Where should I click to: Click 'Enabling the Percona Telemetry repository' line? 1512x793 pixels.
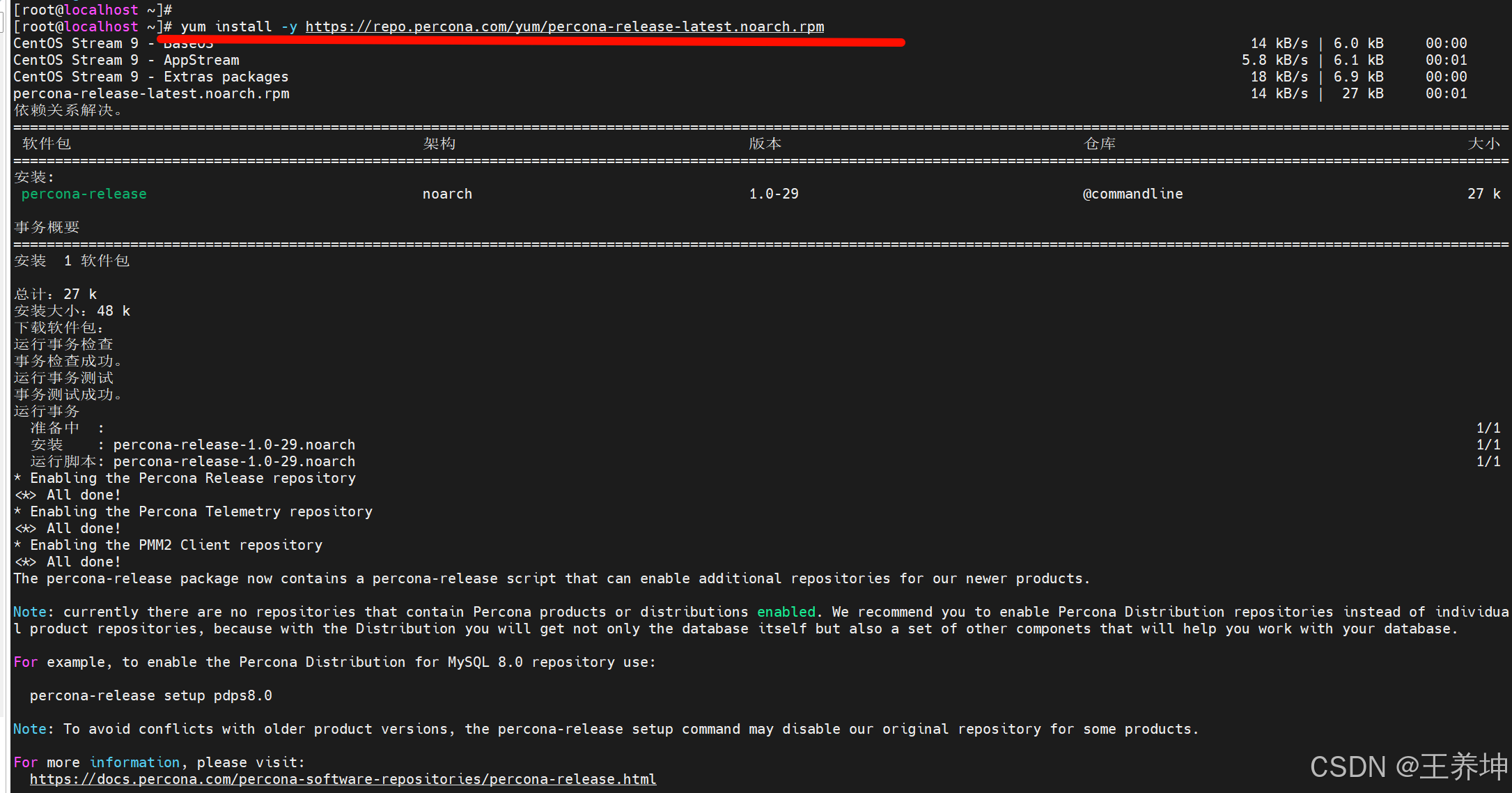pyautogui.click(x=201, y=511)
